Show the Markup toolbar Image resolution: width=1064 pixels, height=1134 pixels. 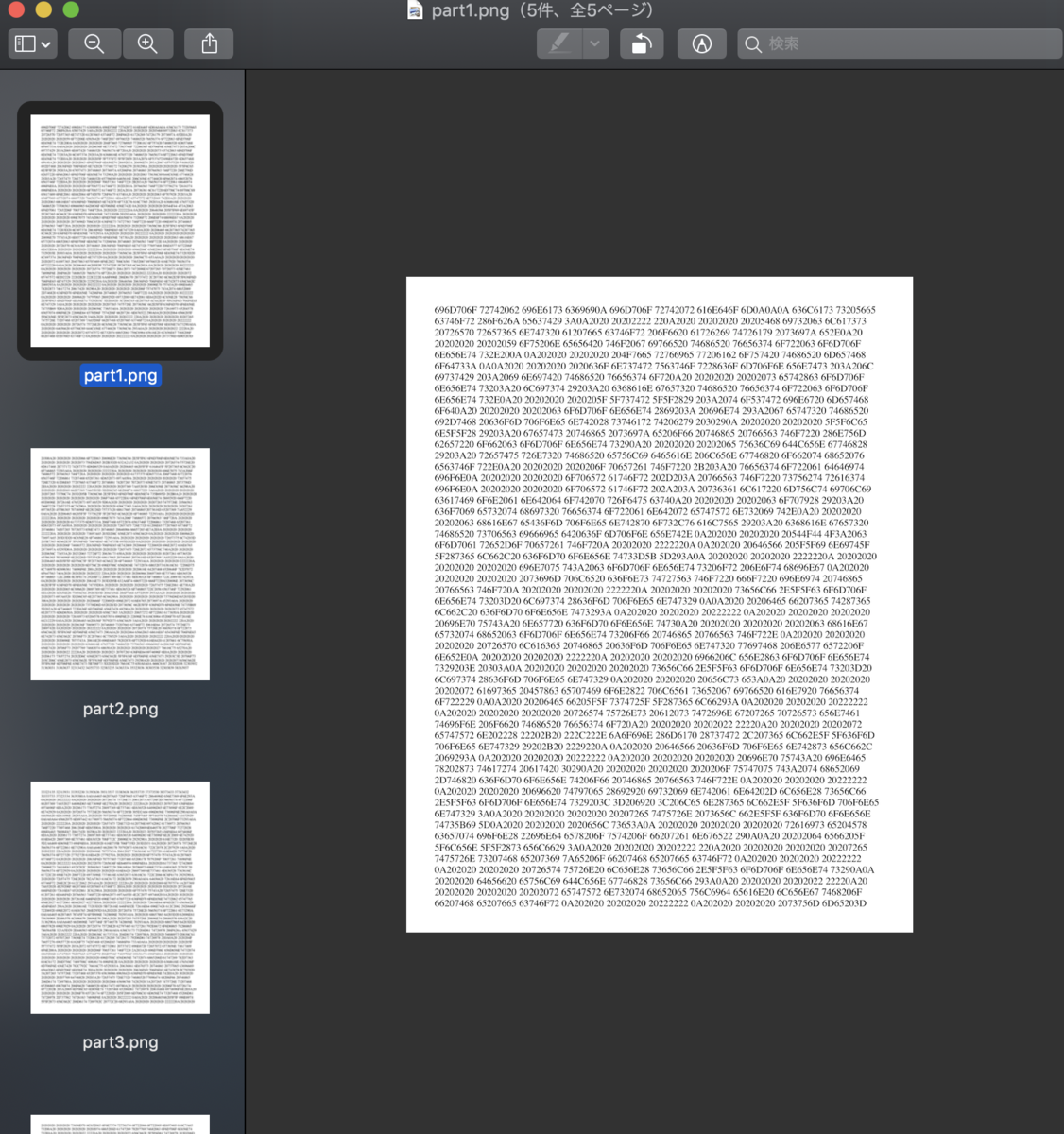pyautogui.click(x=702, y=43)
